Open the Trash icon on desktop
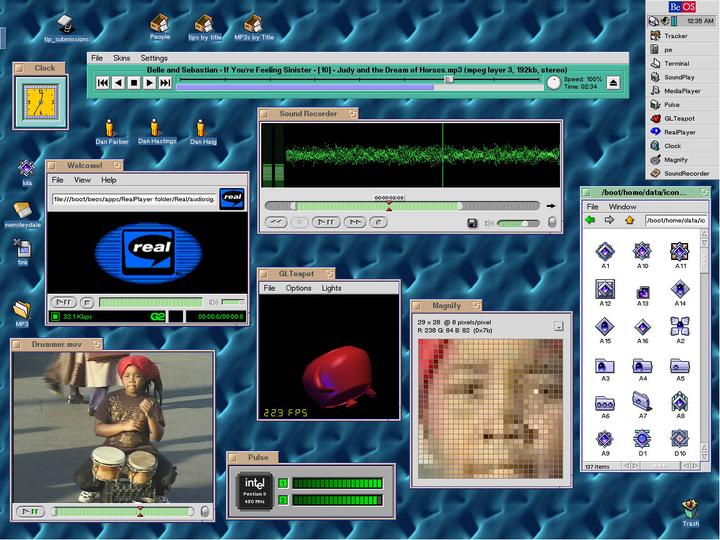 (x=690, y=510)
